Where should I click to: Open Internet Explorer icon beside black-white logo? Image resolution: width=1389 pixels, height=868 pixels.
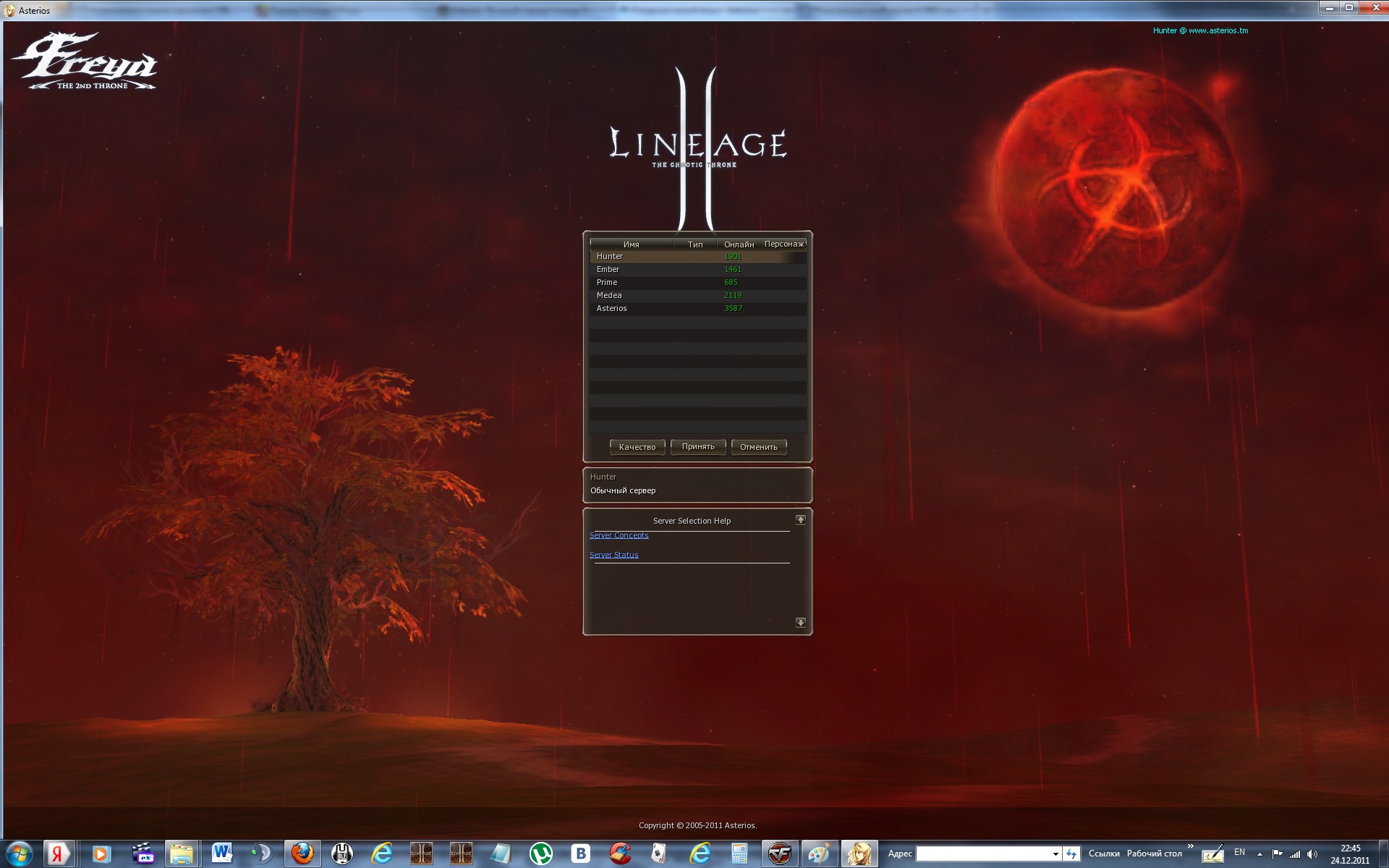(x=381, y=854)
